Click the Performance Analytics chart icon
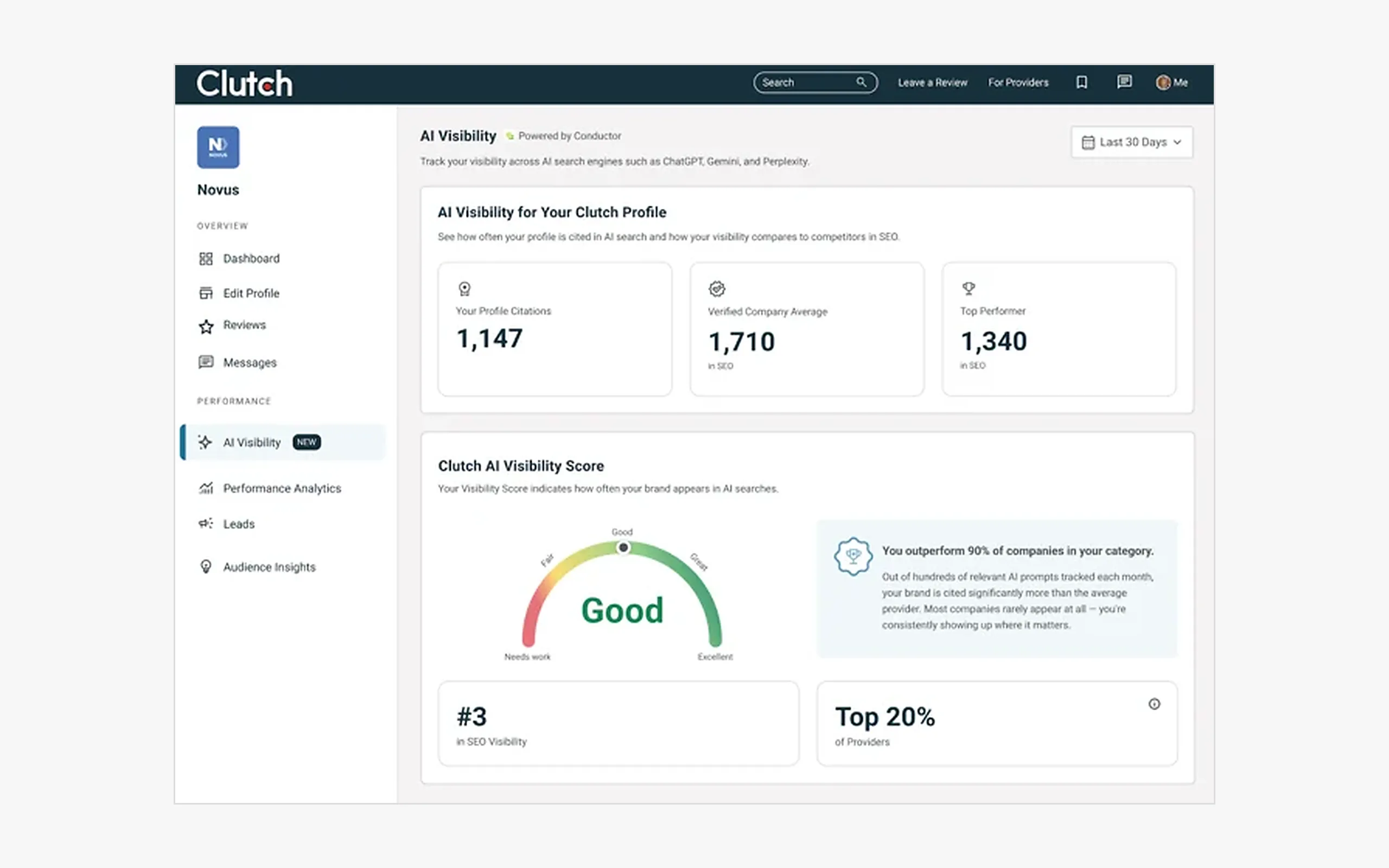Viewport: 1389px width, 868px height. pyautogui.click(x=206, y=488)
